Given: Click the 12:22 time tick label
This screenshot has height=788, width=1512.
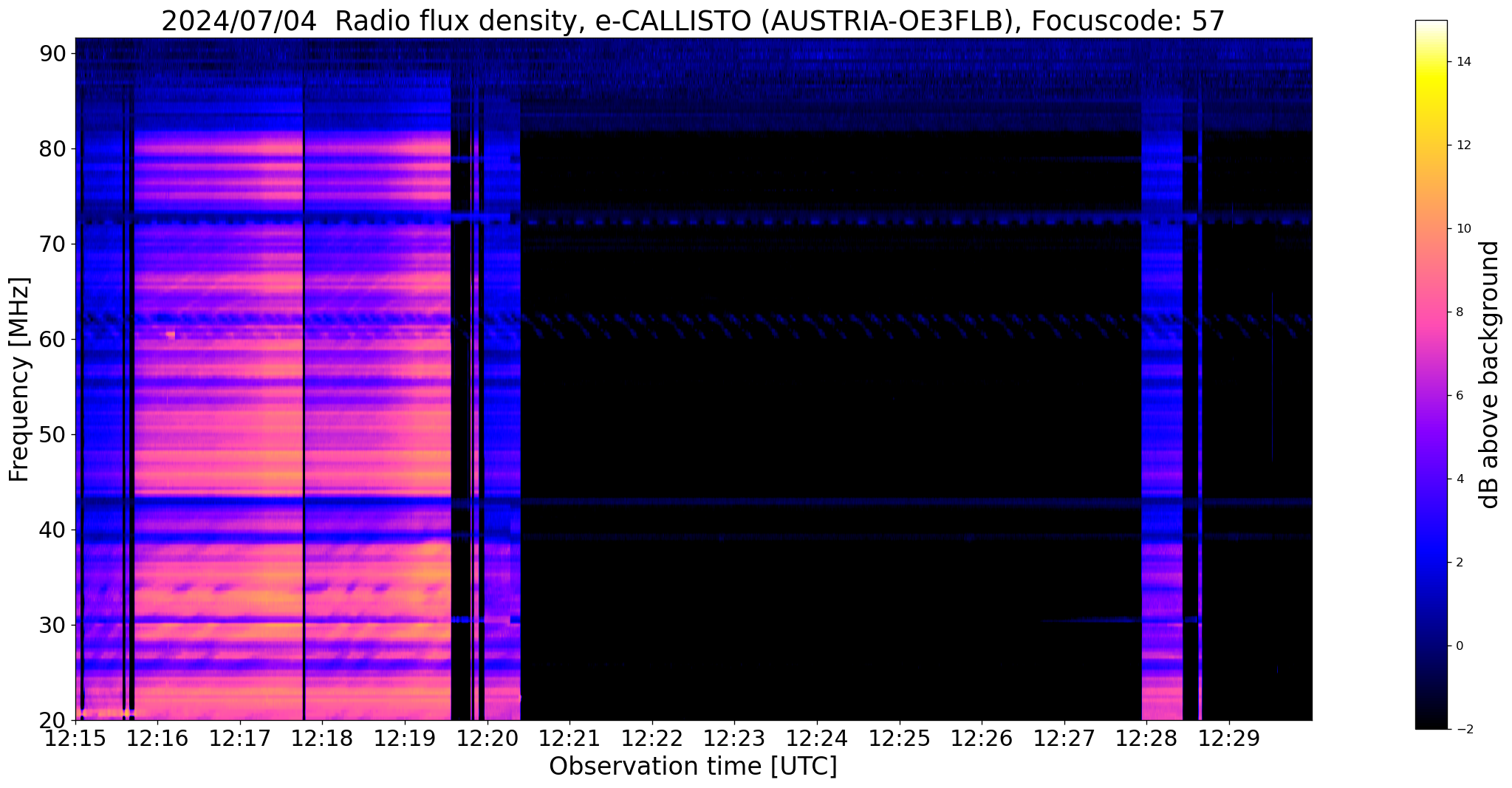Looking at the screenshot, I should click(652, 738).
